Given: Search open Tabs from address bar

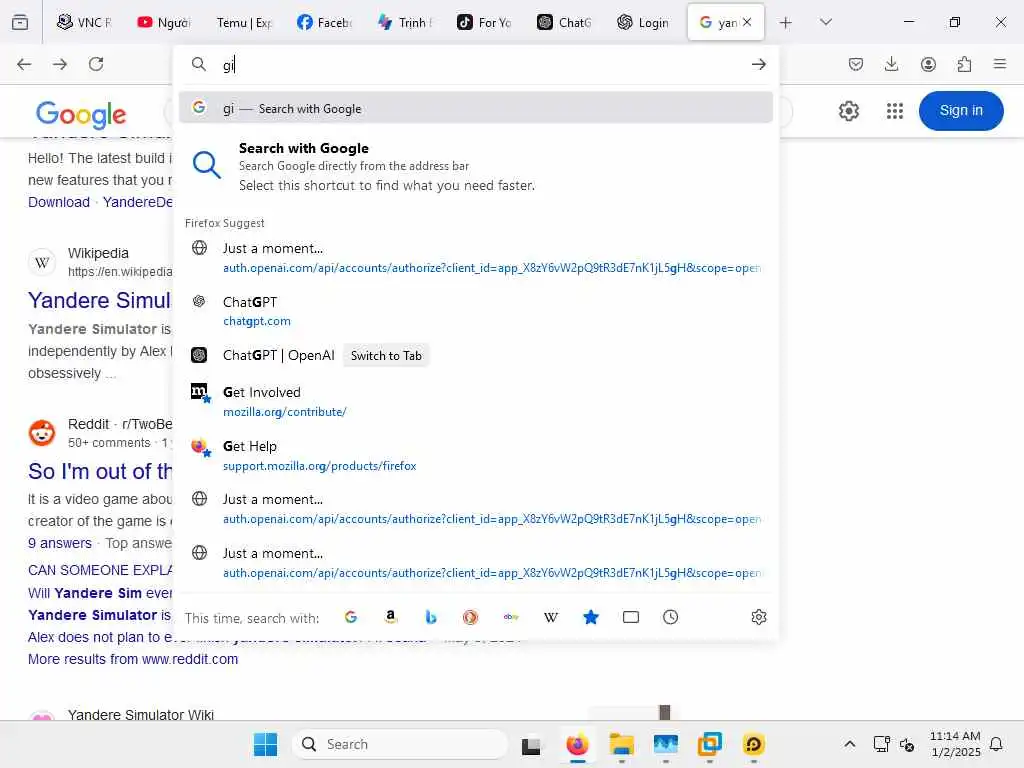Looking at the screenshot, I should pyautogui.click(x=631, y=617).
